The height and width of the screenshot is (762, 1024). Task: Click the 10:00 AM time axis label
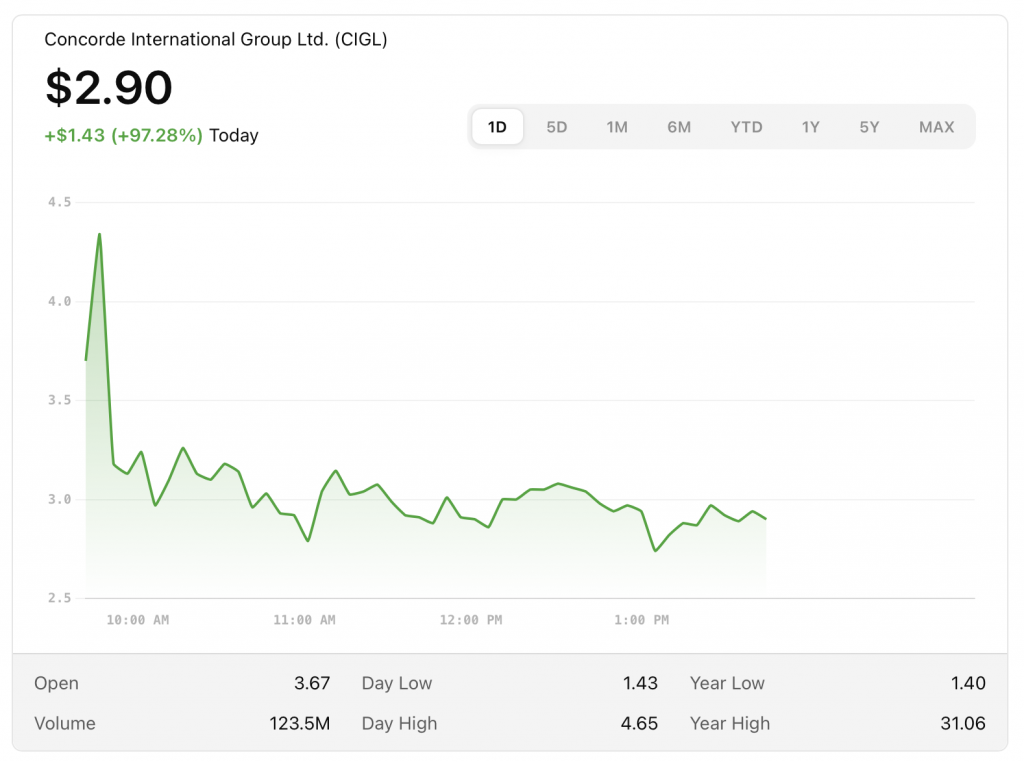click(138, 620)
